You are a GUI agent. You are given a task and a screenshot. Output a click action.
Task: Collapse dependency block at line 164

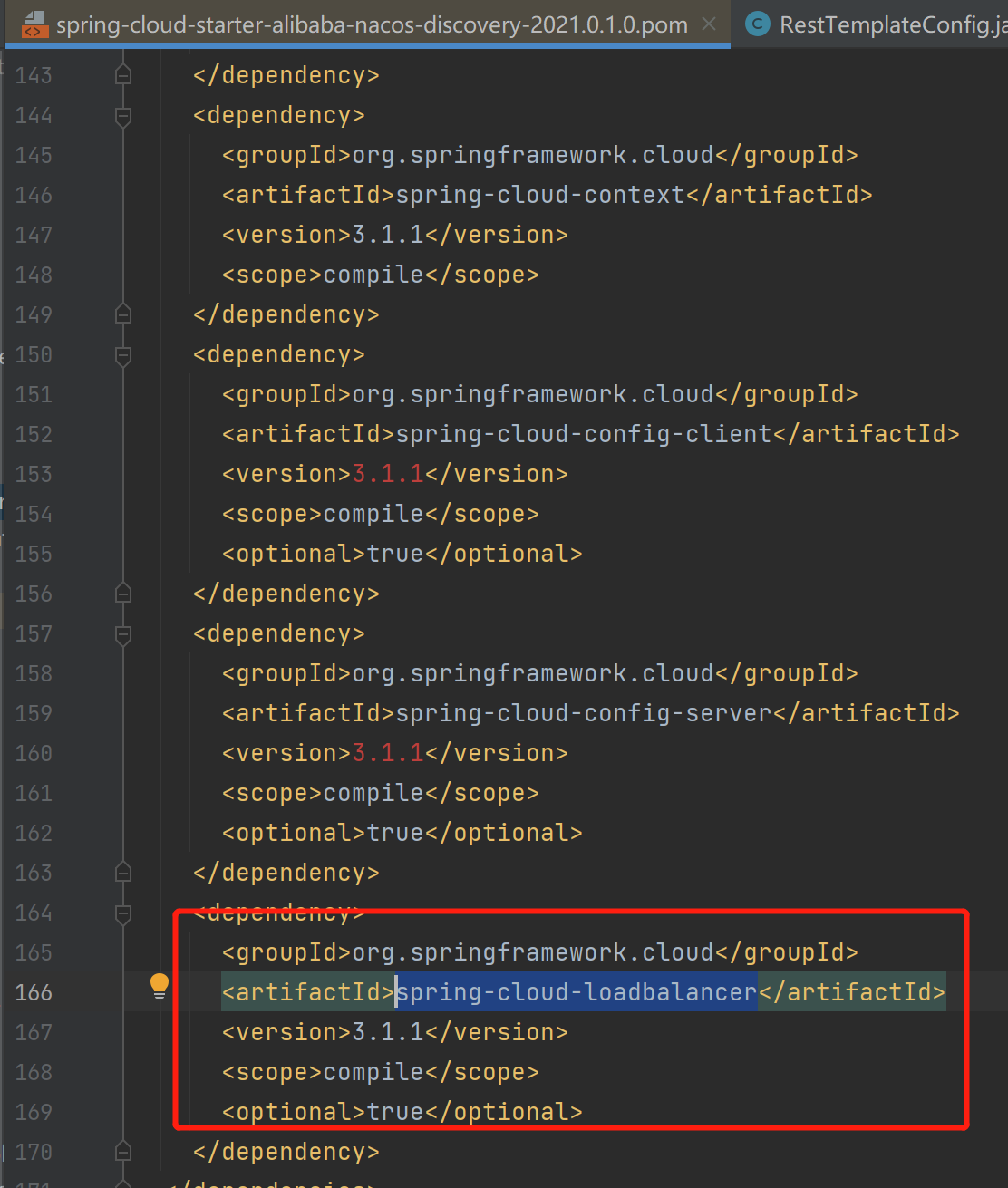[x=123, y=913]
